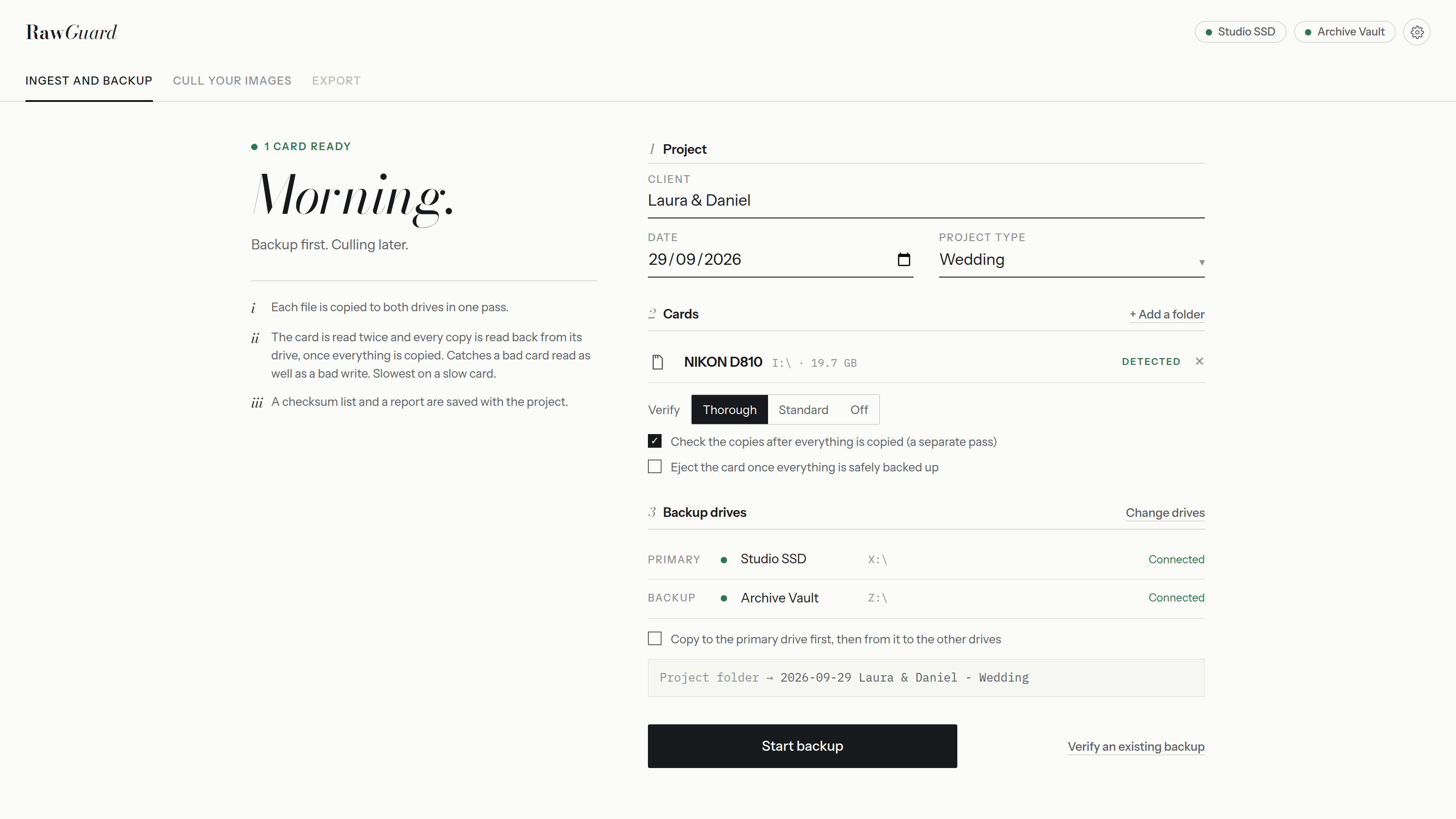The height and width of the screenshot is (819, 1456).
Task: Open settings with the gear icon
Action: pyautogui.click(x=1416, y=32)
